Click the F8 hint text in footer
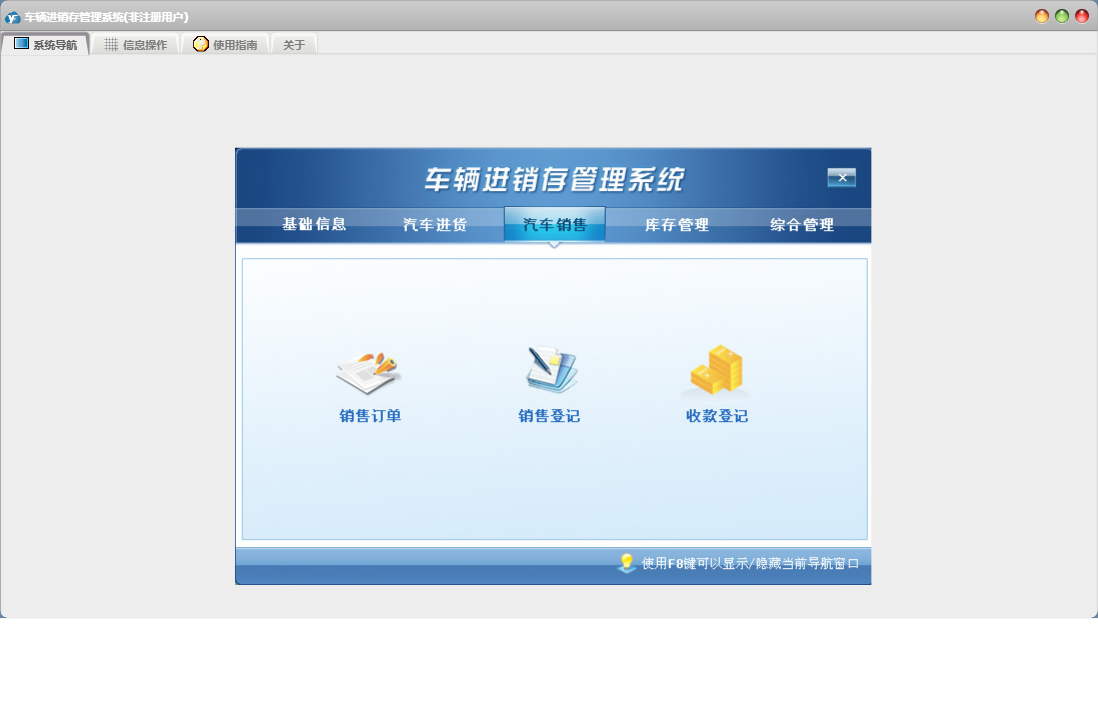The width and height of the screenshot is (1098, 712). point(750,564)
